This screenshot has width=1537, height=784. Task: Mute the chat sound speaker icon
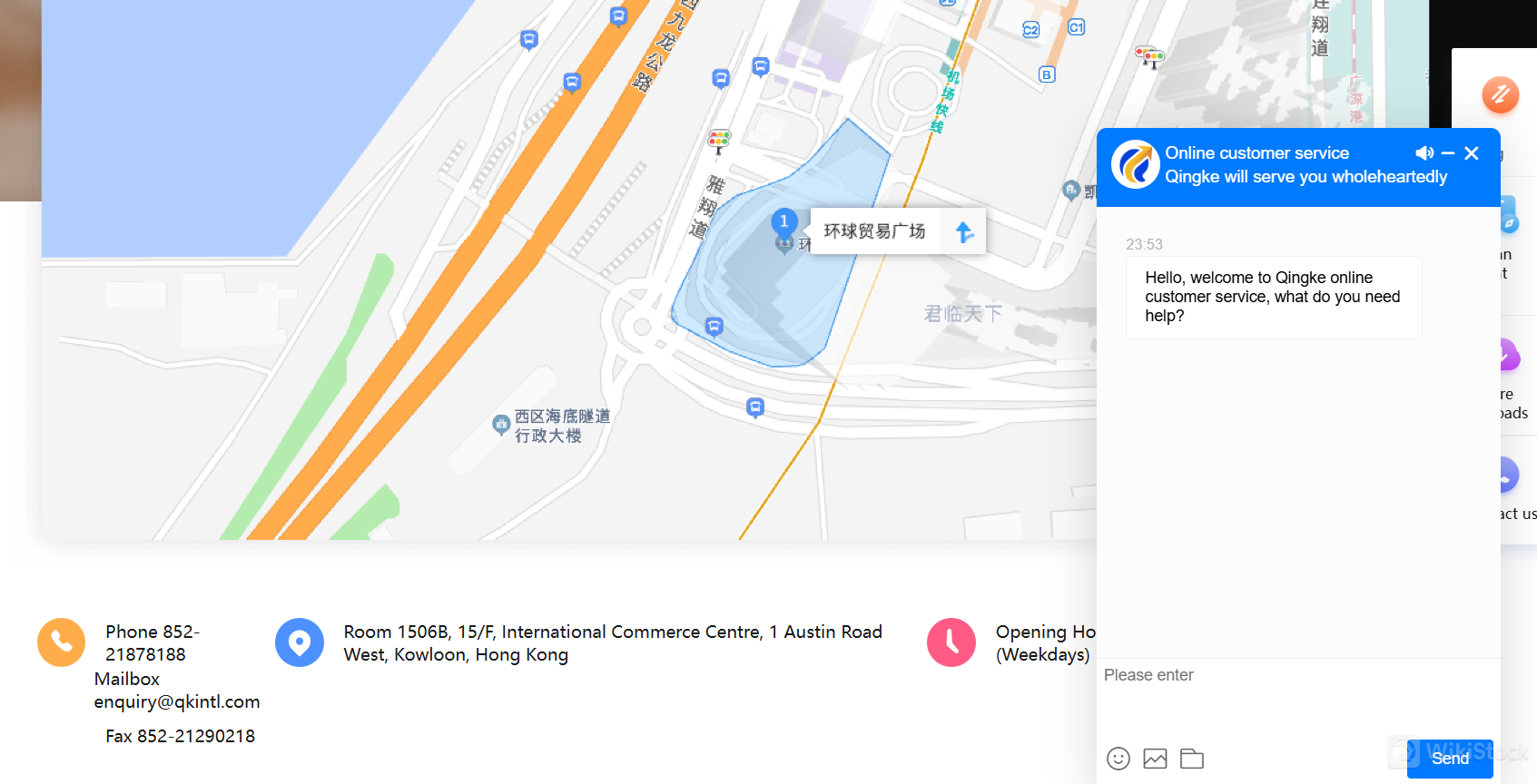click(x=1424, y=153)
